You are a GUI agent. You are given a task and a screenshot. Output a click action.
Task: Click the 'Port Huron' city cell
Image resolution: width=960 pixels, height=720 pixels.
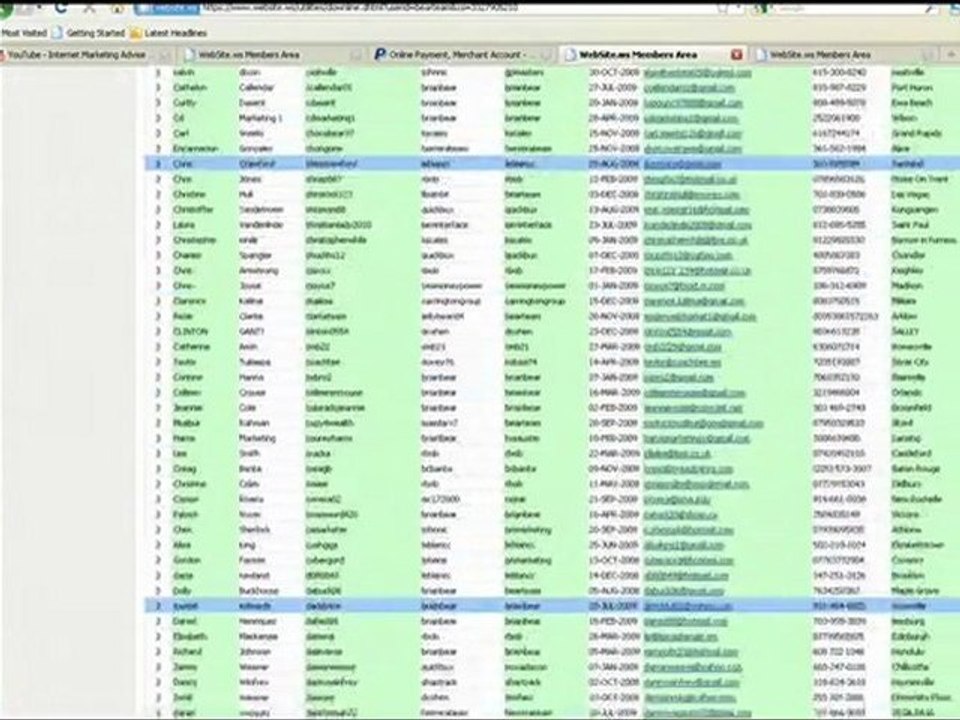pos(912,88)
